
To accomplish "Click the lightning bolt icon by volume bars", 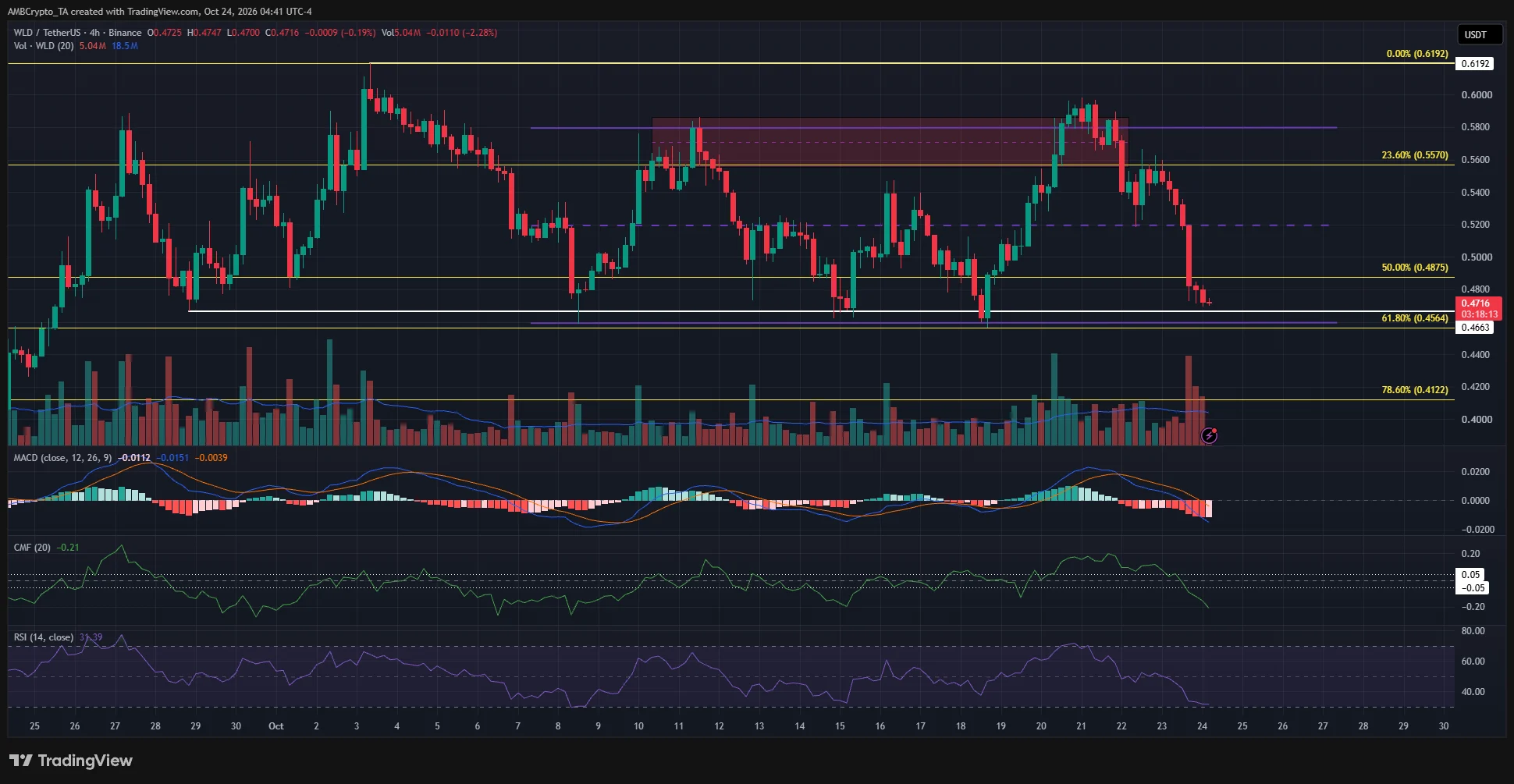I will point(1209,435).
